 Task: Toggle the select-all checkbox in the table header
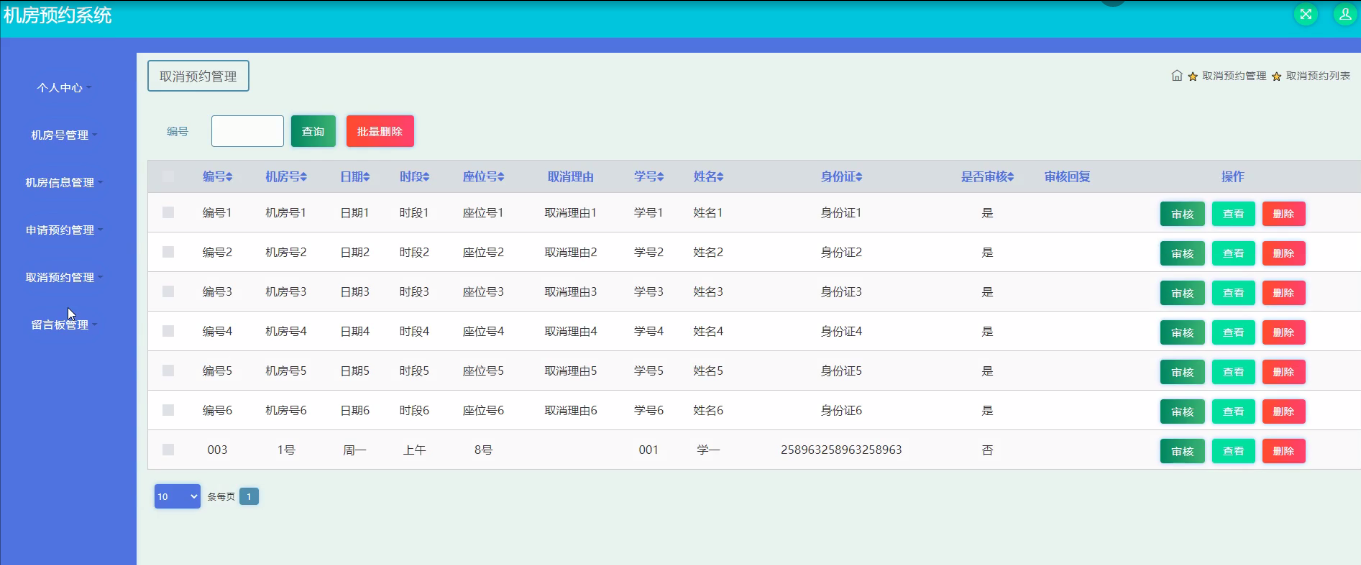(168, 177)
